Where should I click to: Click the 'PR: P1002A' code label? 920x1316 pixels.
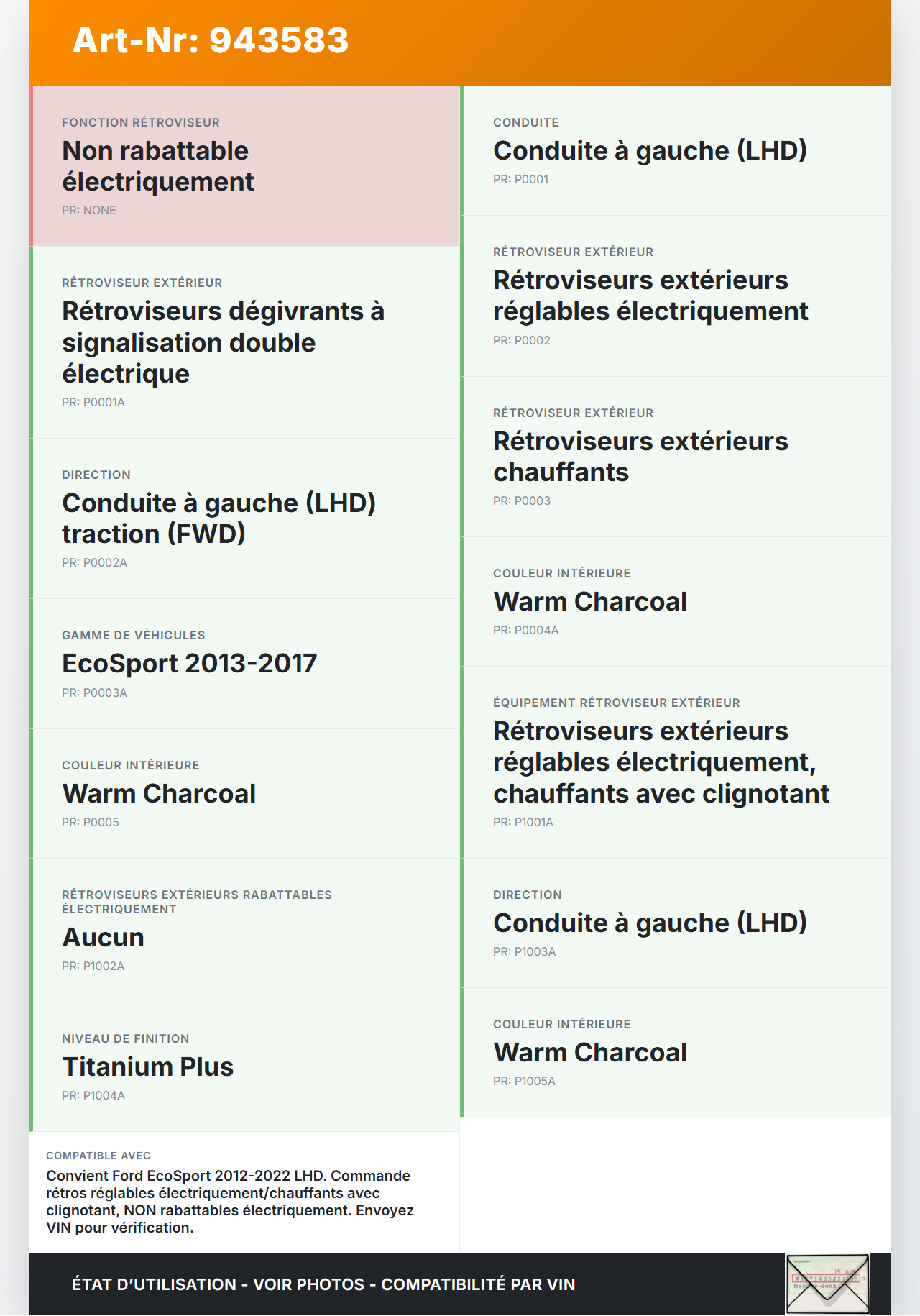click(93, 966)
